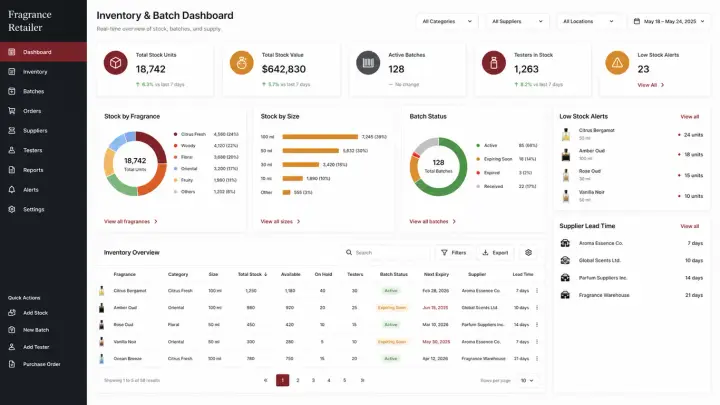Viewport: 720px width, 405px height.
Task: Click the Active batch status legend dot
Action: [478, 145]
